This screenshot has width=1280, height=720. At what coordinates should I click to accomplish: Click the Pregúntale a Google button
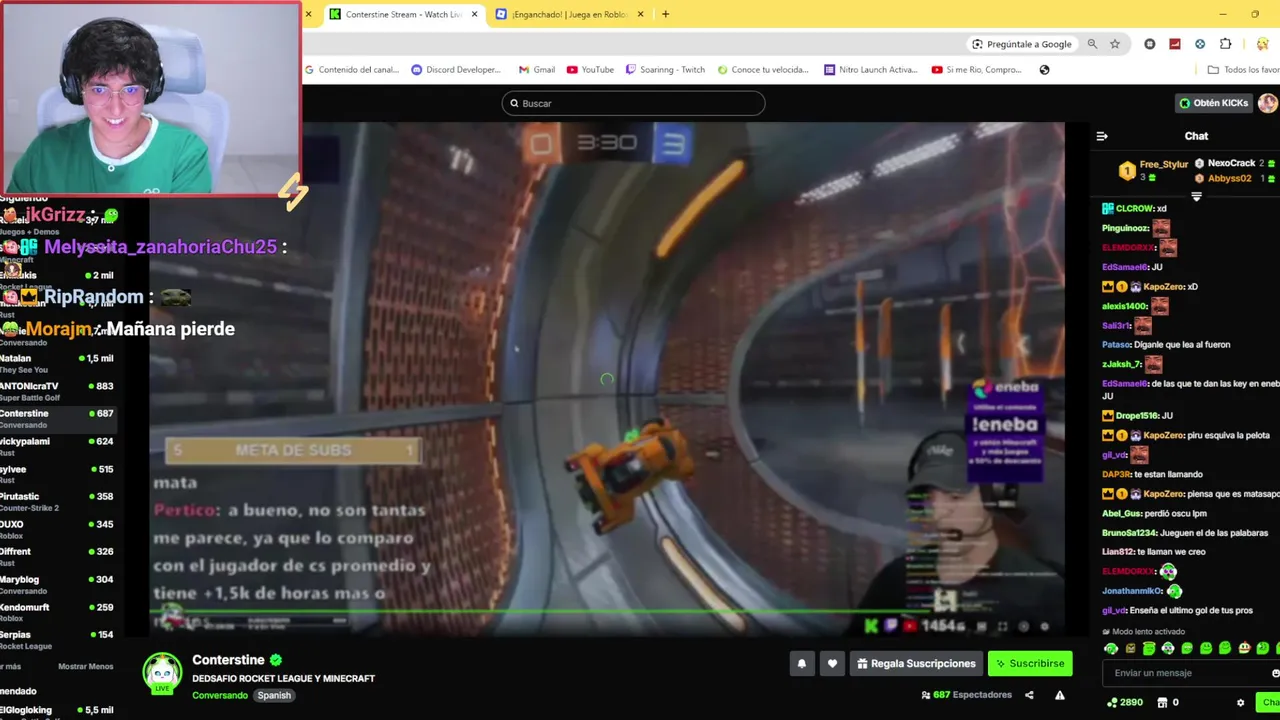coord(1021,44)
